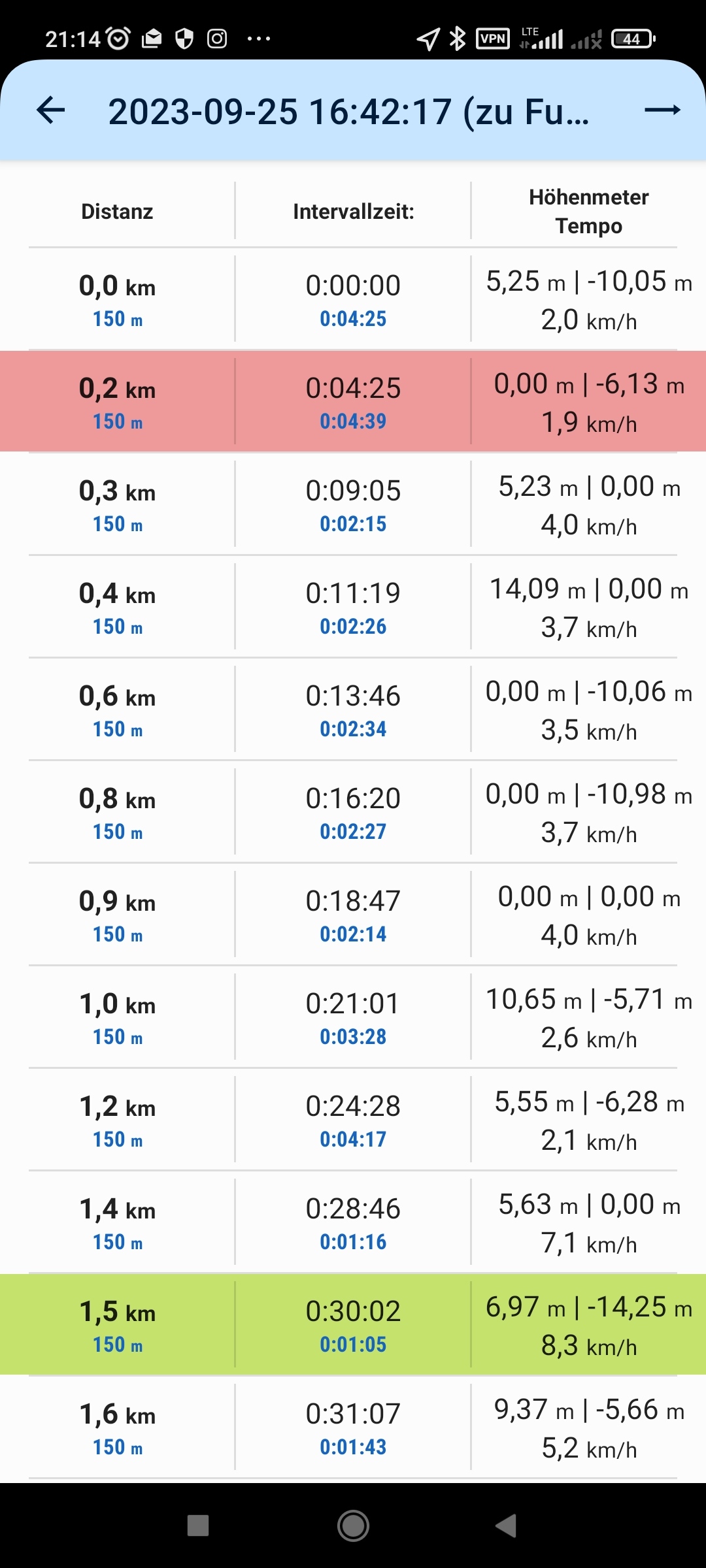Select the red-highlighted 0,2 km slowest row

(353, 402)
